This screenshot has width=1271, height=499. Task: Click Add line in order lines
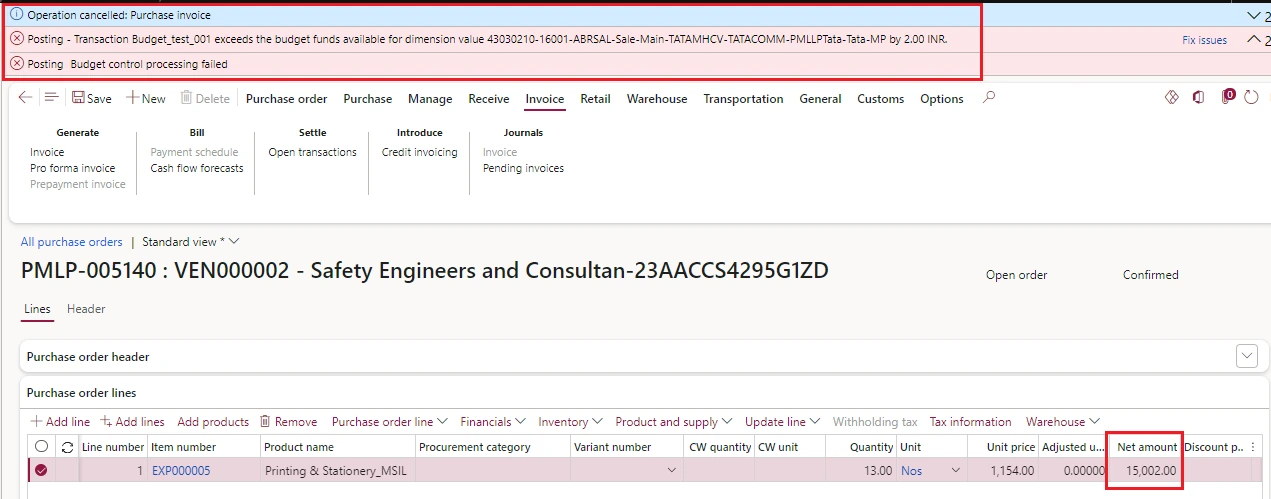60,422
